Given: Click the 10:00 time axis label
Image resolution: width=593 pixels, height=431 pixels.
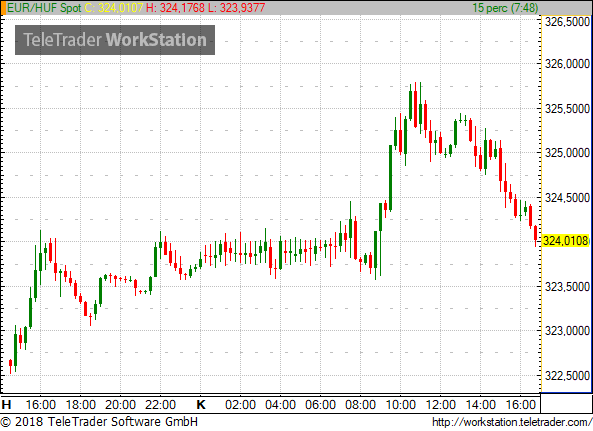Looking at the screenshot, I should coord(401,405).
